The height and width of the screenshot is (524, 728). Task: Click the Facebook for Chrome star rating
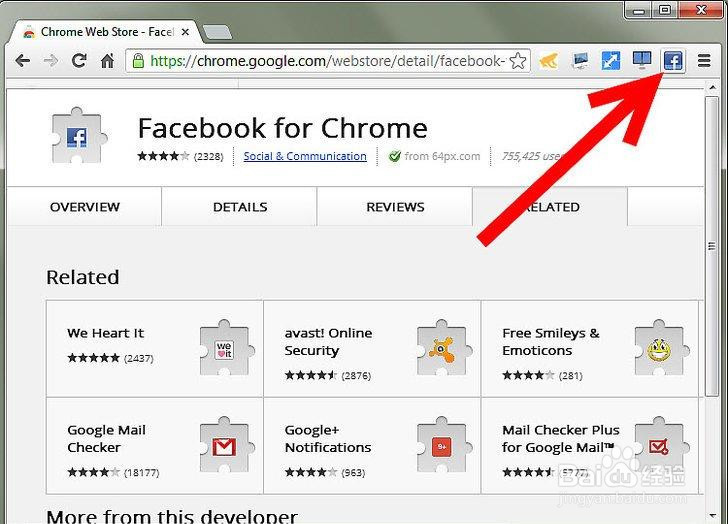(163, 156)
